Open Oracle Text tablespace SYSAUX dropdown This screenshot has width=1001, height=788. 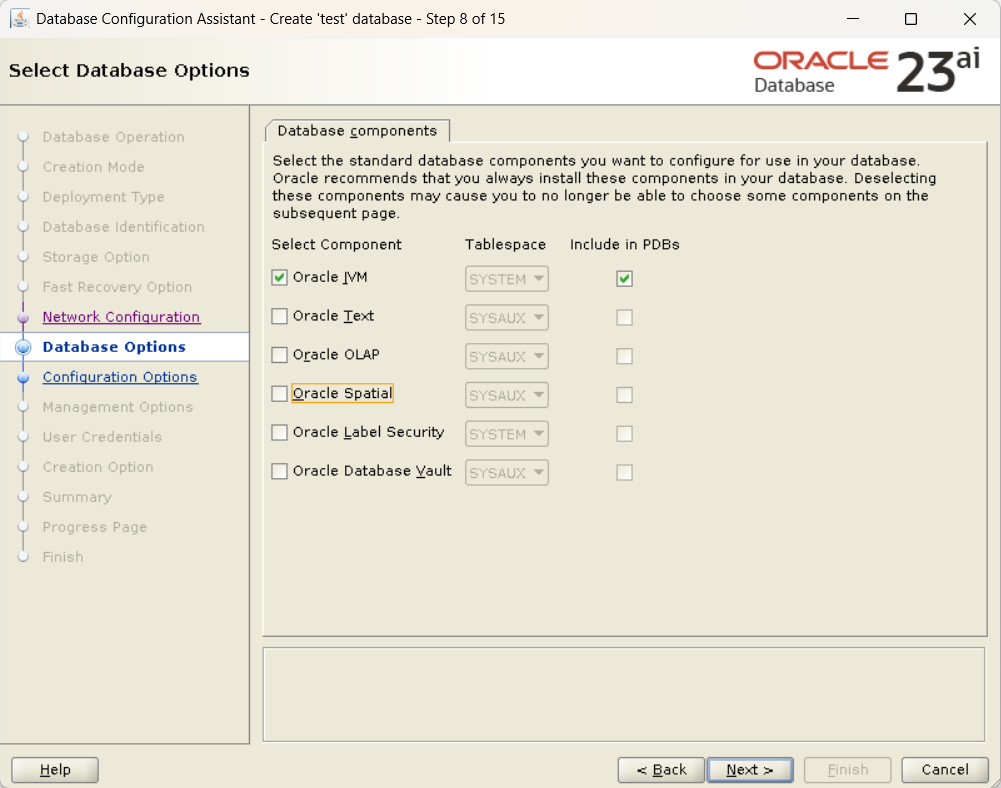506,317
